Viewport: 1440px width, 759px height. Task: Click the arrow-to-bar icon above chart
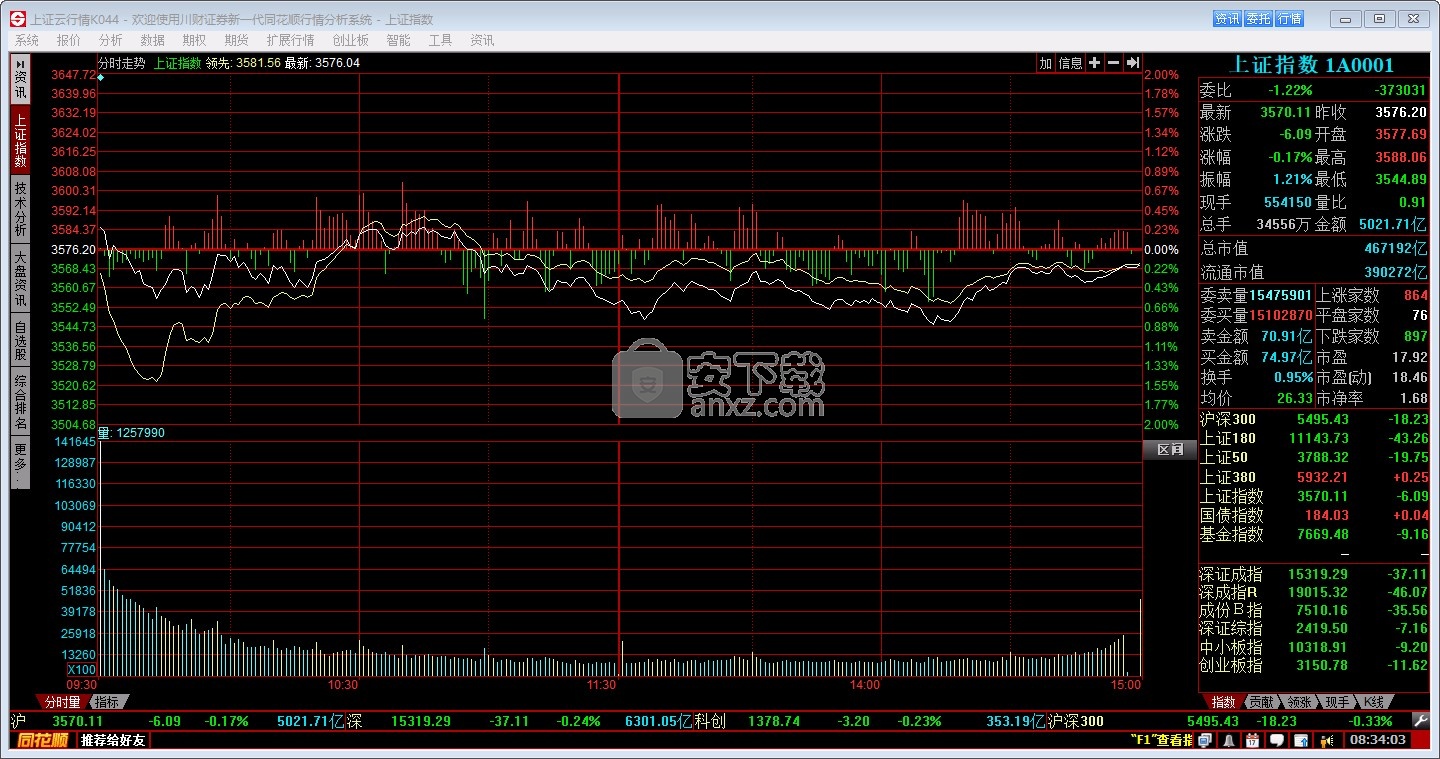pos(1133,63)
